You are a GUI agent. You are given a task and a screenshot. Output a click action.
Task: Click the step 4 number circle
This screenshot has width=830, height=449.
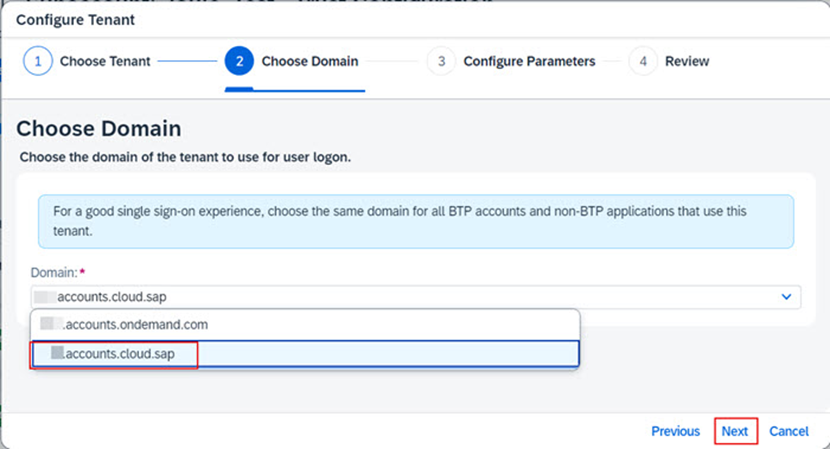click(x=643, y=61)
